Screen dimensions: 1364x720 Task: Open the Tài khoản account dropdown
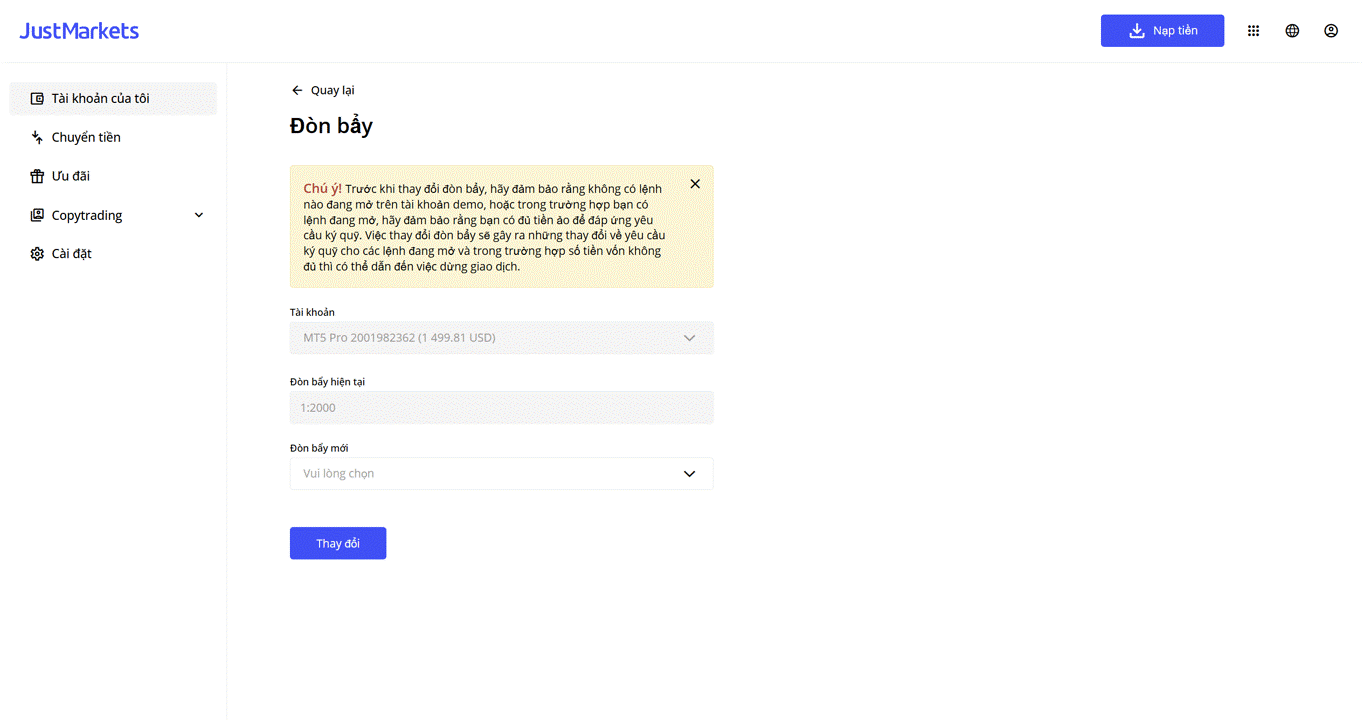pos(501,338)
